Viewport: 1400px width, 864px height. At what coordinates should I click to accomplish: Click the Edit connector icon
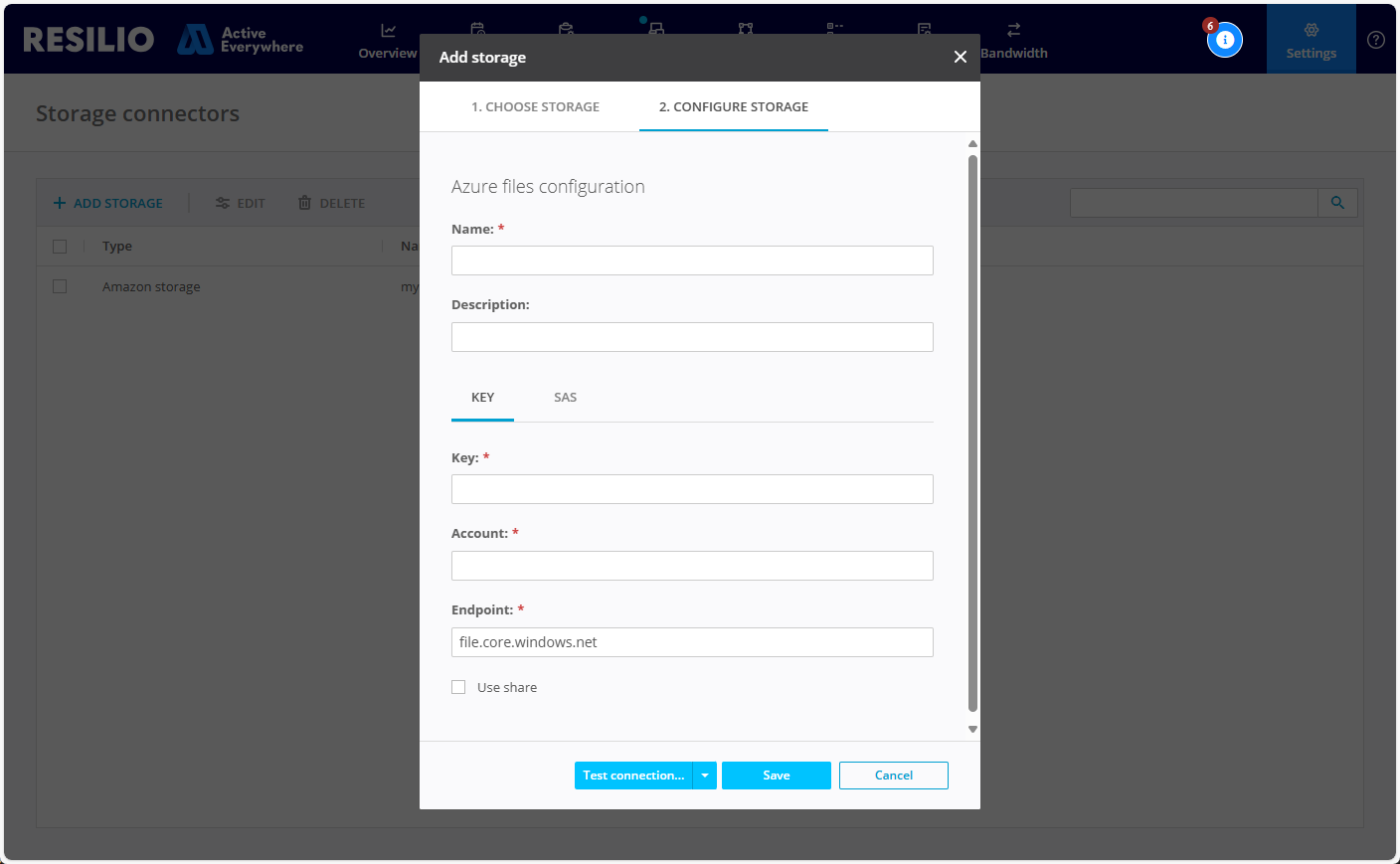point(221,202)
